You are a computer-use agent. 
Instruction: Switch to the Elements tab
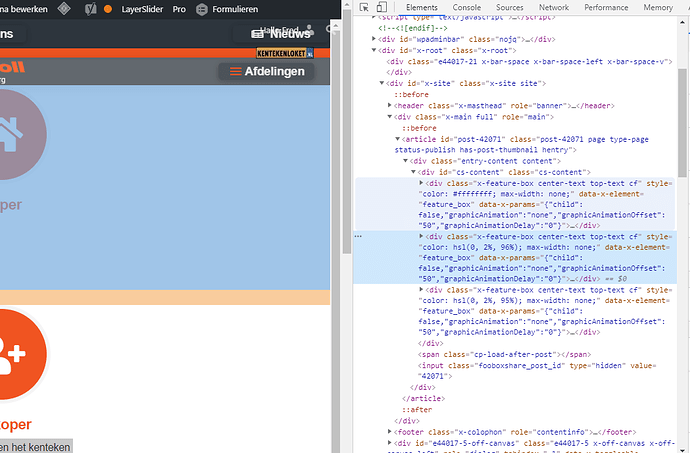pyautogui.click(x=422, y=7)
